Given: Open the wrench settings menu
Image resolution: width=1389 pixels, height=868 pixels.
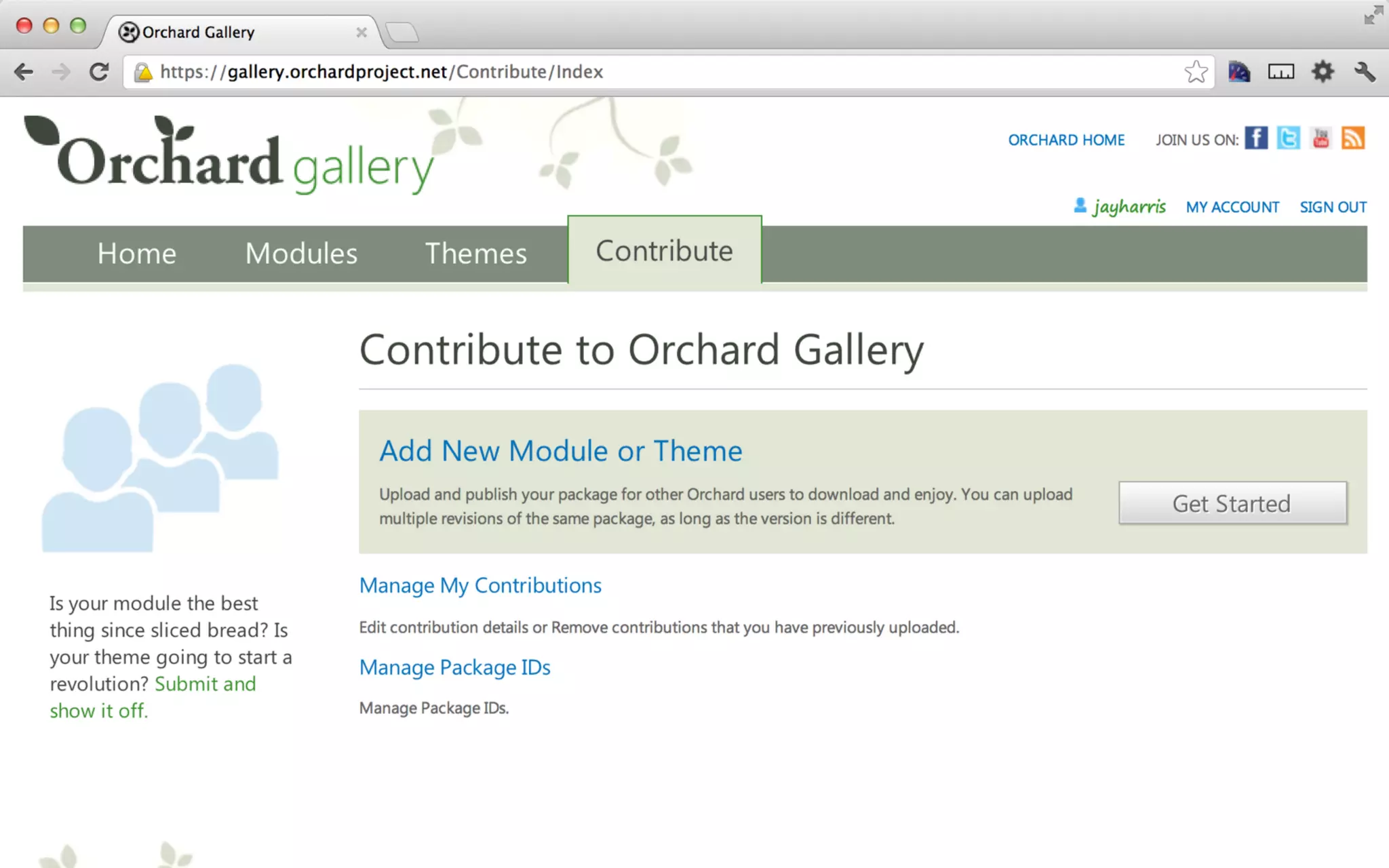Looking at the screenshot, I should click(1364, 72).
